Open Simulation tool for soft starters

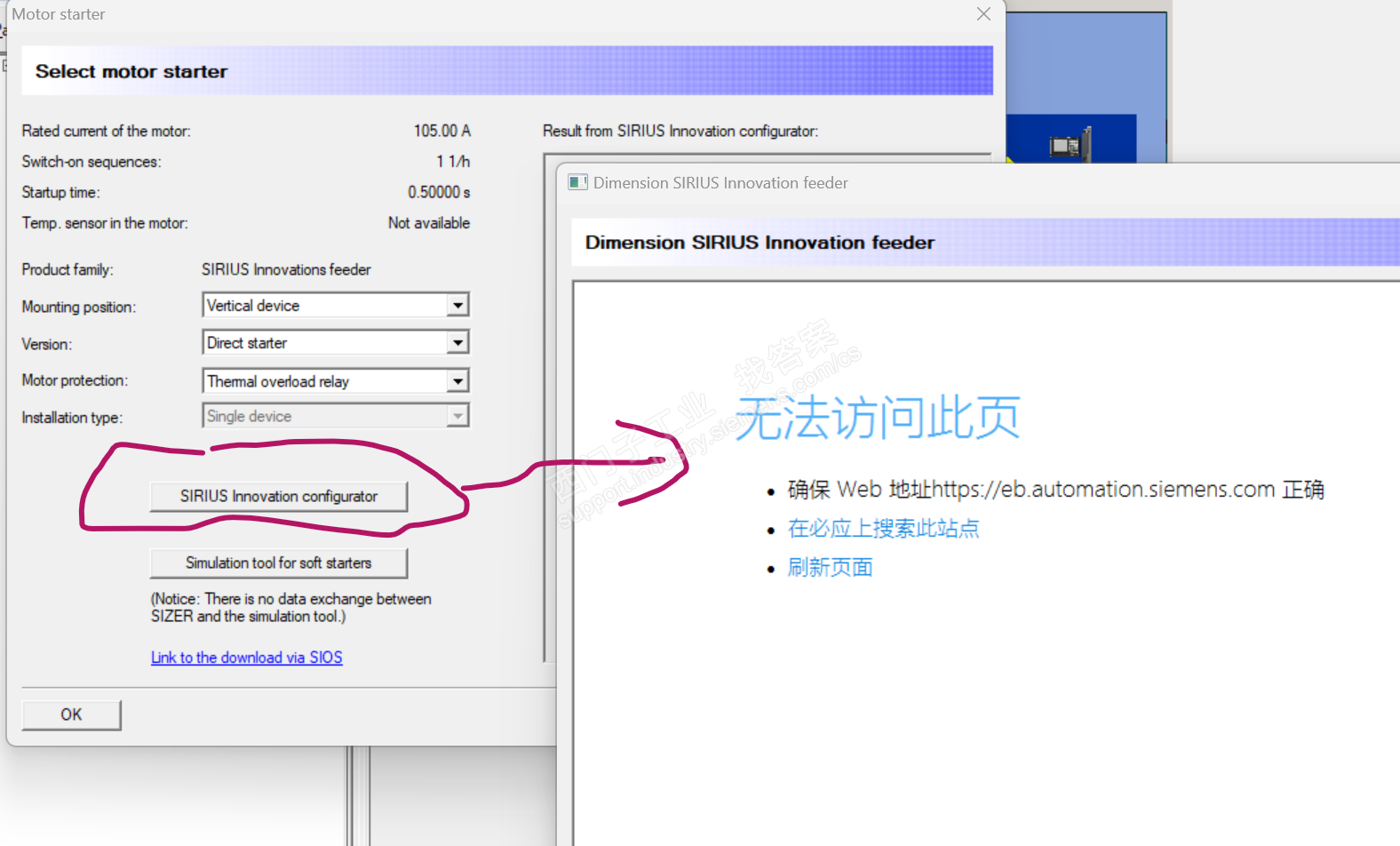(279, 563)
